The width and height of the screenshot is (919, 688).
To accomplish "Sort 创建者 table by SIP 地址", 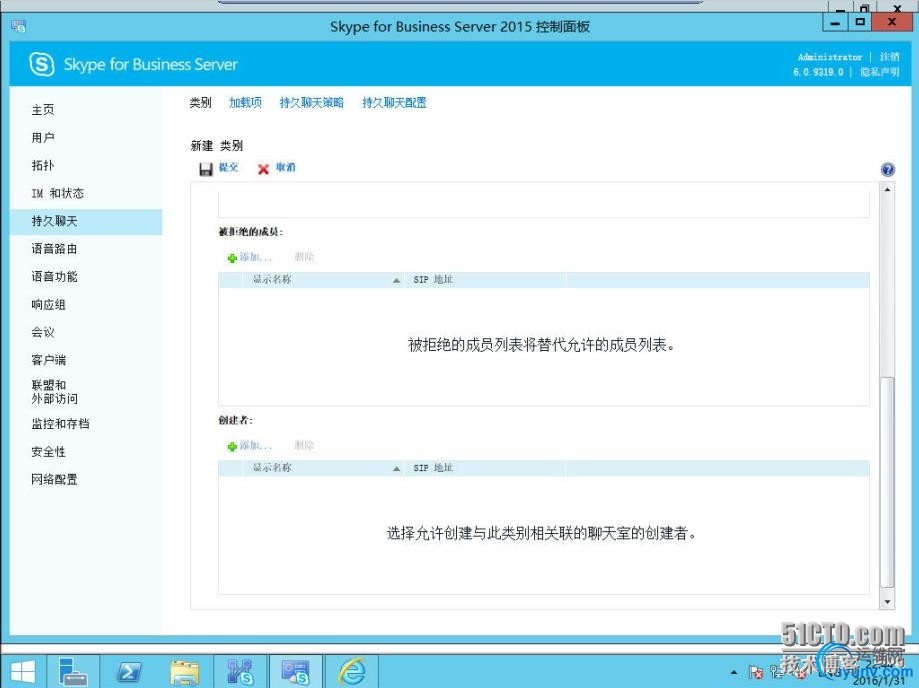I will click(x=433, y=468).
